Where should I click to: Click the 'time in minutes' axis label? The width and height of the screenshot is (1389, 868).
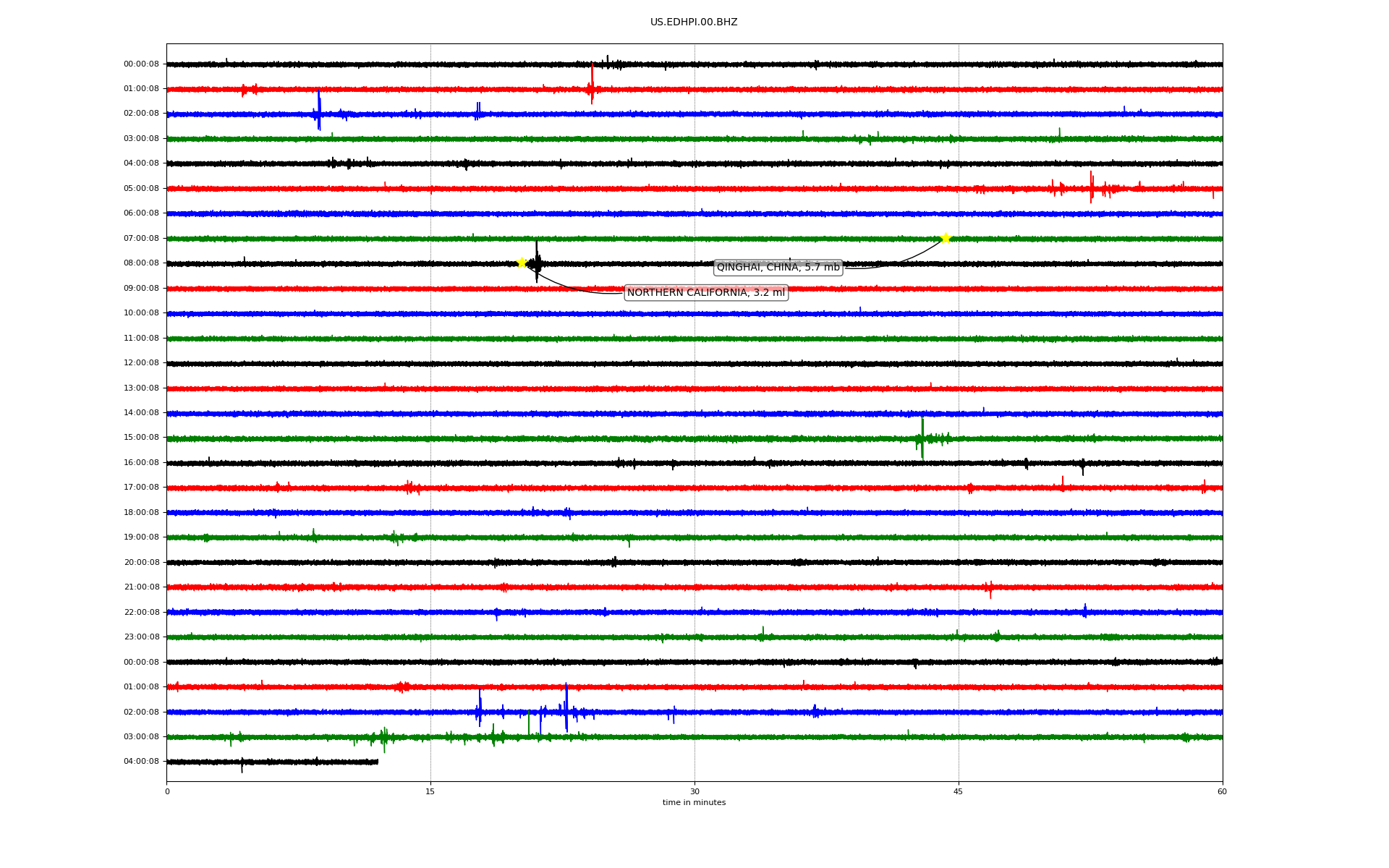pyautogui.click(x=694, y=803)
